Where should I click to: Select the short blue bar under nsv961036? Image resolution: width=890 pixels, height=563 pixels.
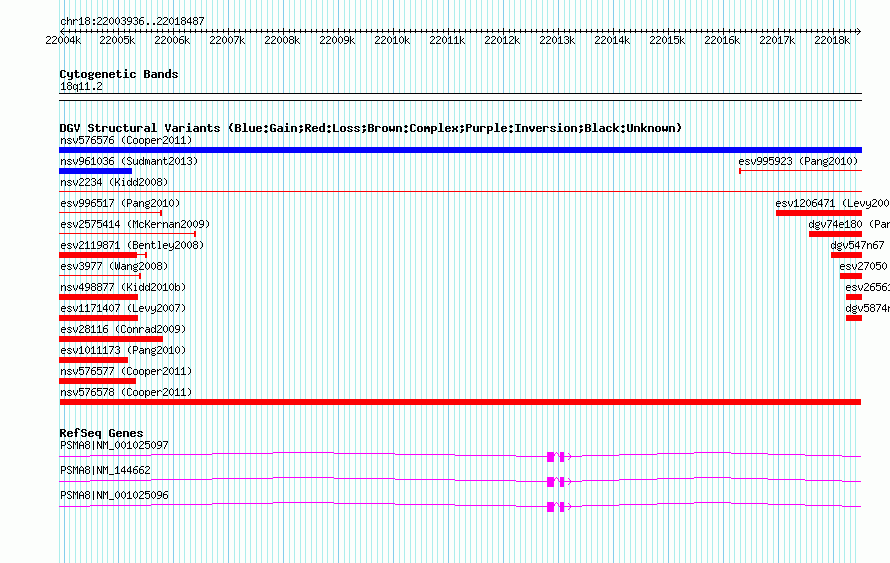(95, 171)
